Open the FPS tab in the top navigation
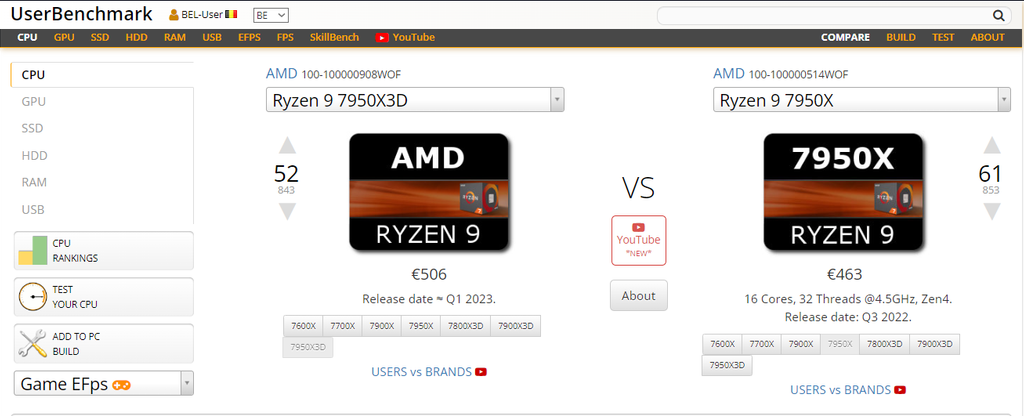The image size is (1024, 416). pyautogui.click(x=285, y=38)
